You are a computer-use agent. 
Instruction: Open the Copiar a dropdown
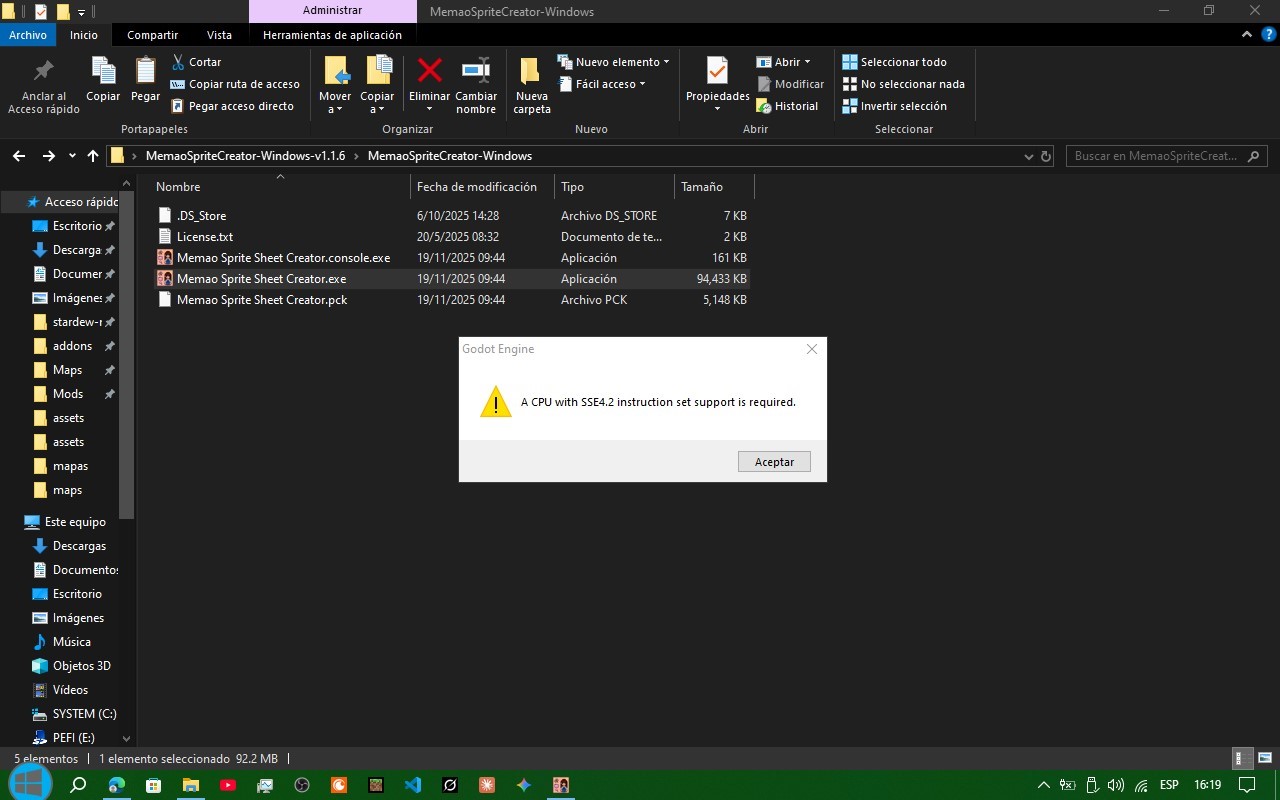377,86
